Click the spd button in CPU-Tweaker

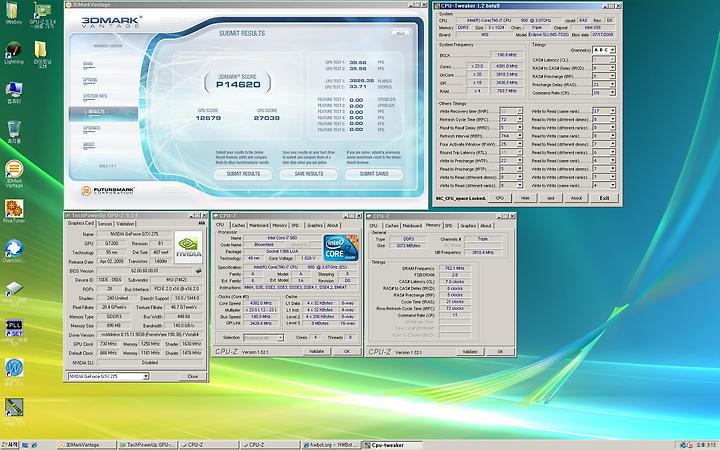(x=551, y=198)
